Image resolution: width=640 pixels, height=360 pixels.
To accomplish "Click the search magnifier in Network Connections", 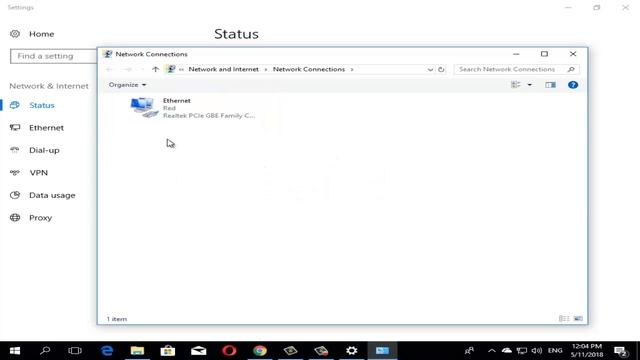I will click(571, 69).
